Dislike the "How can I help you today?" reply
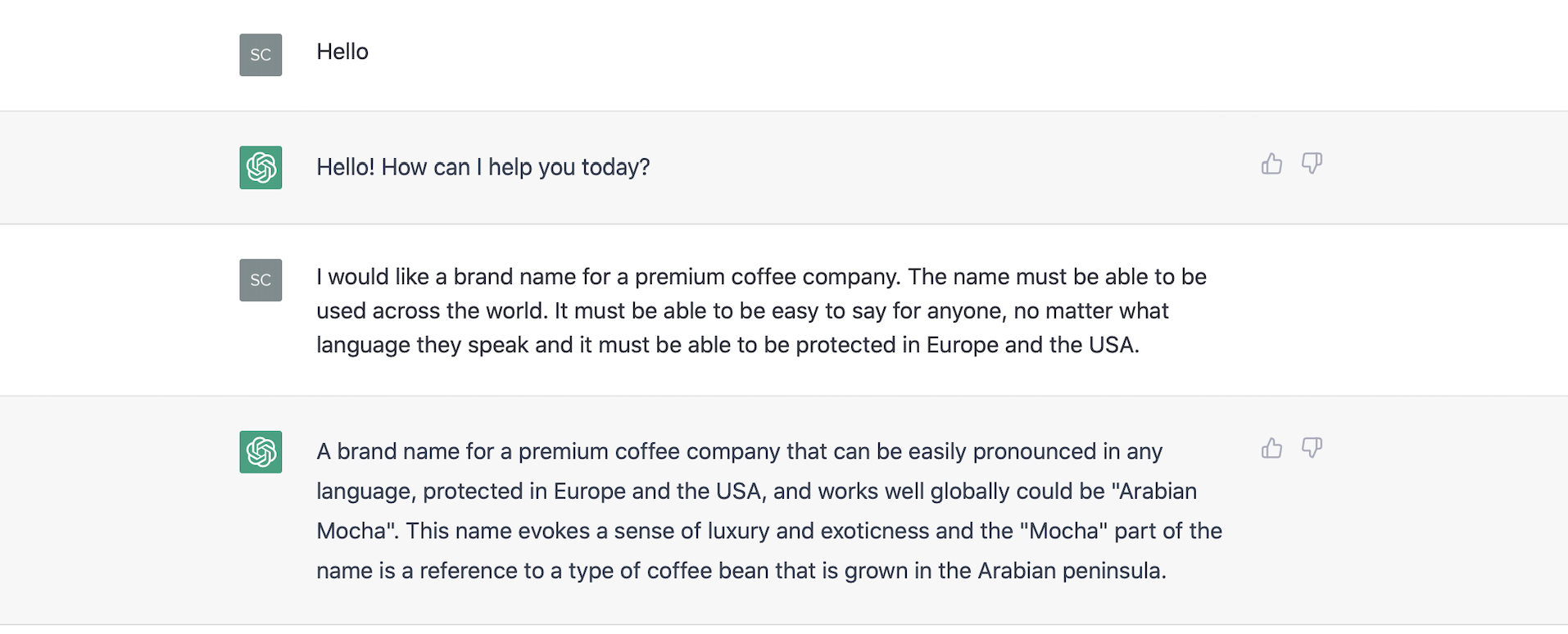Viewport: 1568px width, 634px height. pos(1312,164)
